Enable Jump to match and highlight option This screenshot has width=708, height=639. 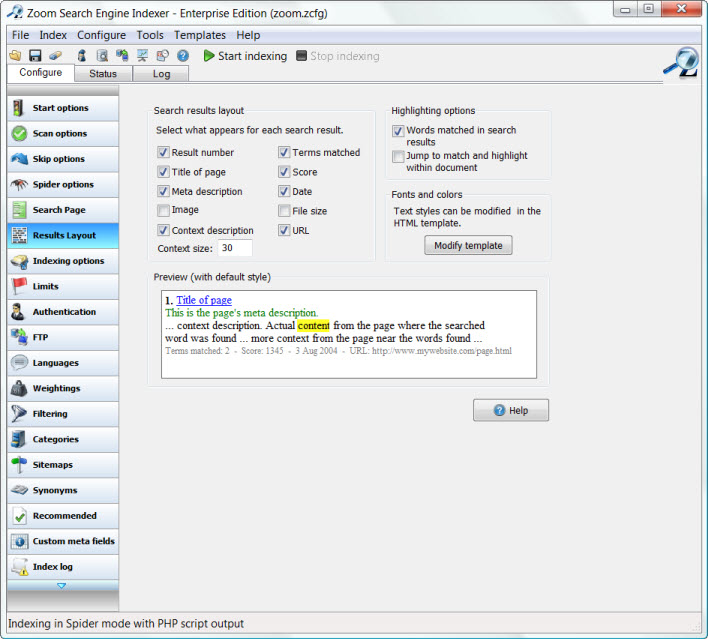[x=398, y=156]
